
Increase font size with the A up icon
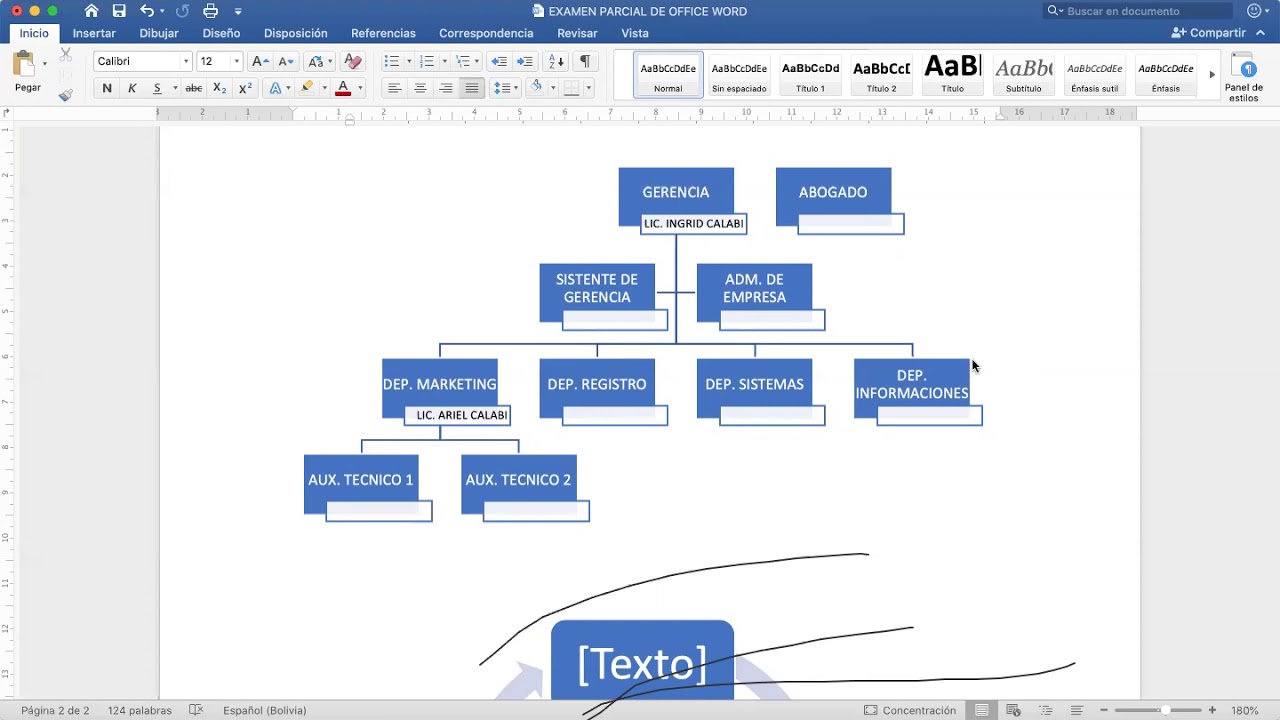tap(259, 61)
